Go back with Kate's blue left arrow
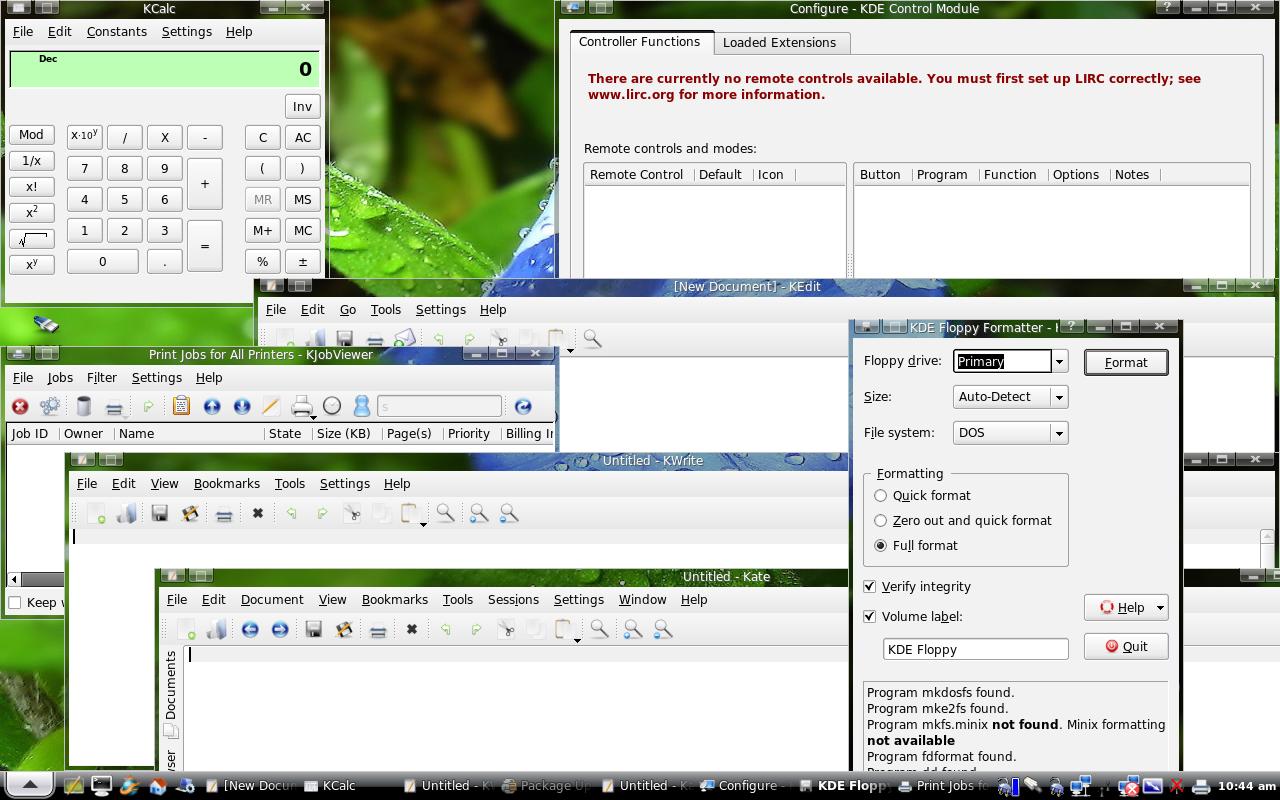This screenshot has width=1280, height=800. (250, 629)
